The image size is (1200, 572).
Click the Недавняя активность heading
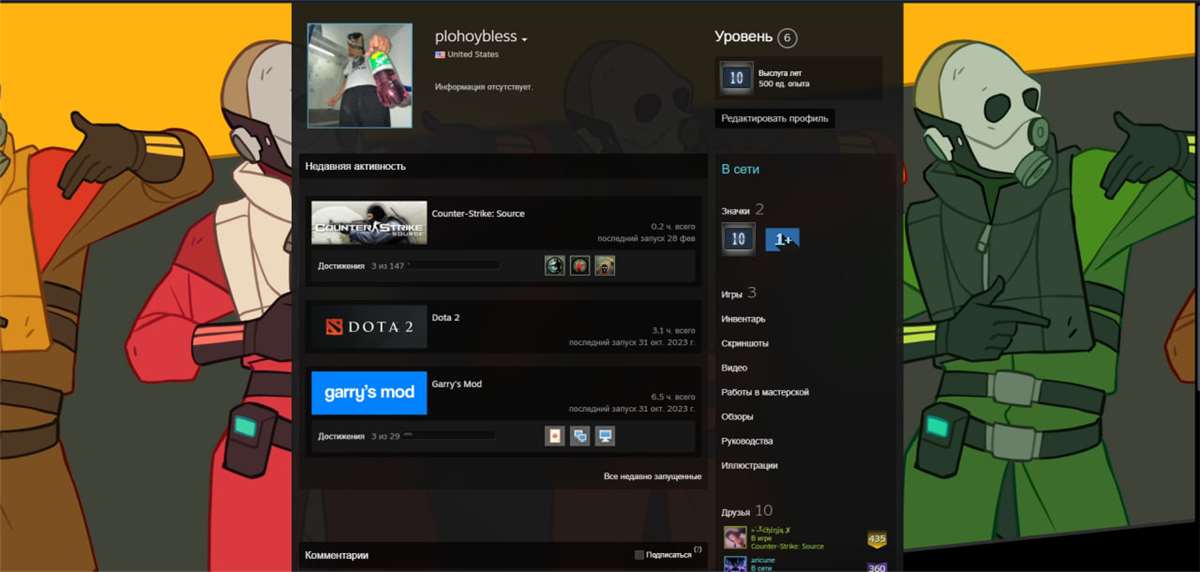click(356, 166)
